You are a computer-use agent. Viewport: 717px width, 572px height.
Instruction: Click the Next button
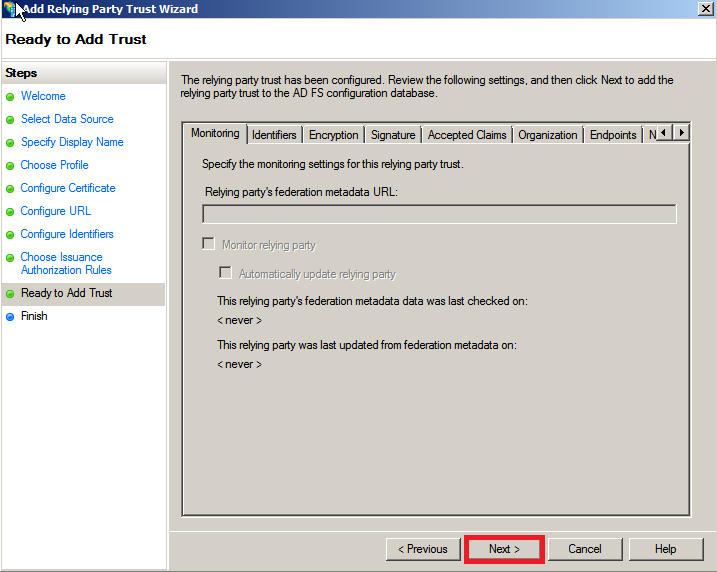pyautogui.click(x=504, y=549)
